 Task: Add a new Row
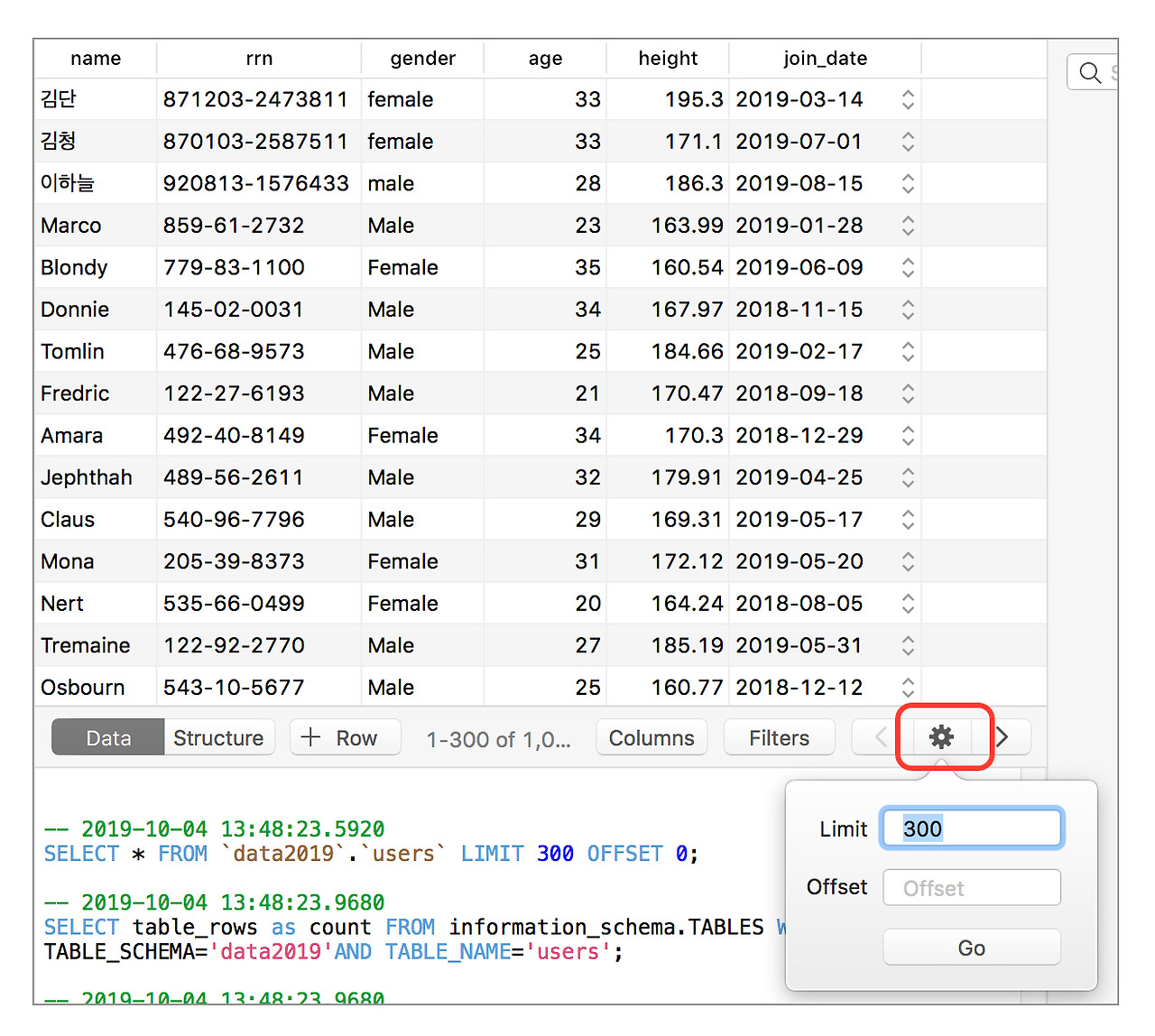click(x=346, y=737)
